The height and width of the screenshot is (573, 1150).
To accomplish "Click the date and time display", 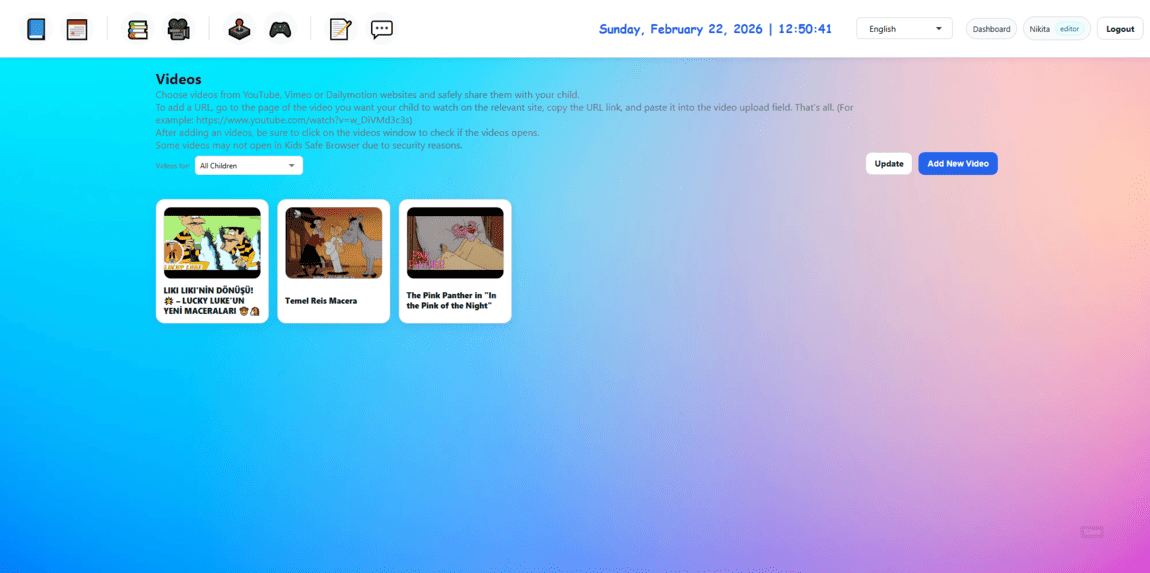I will (715, 29).
